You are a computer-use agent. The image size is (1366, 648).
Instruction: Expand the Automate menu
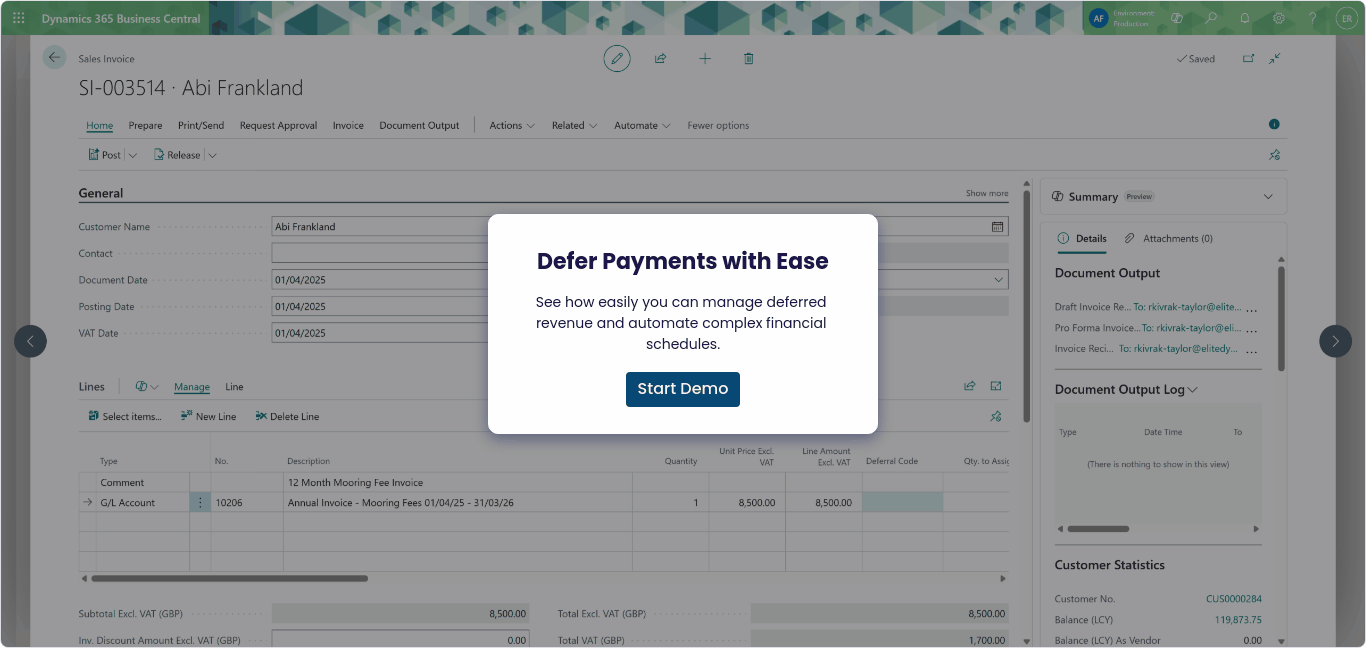[643, 126]
